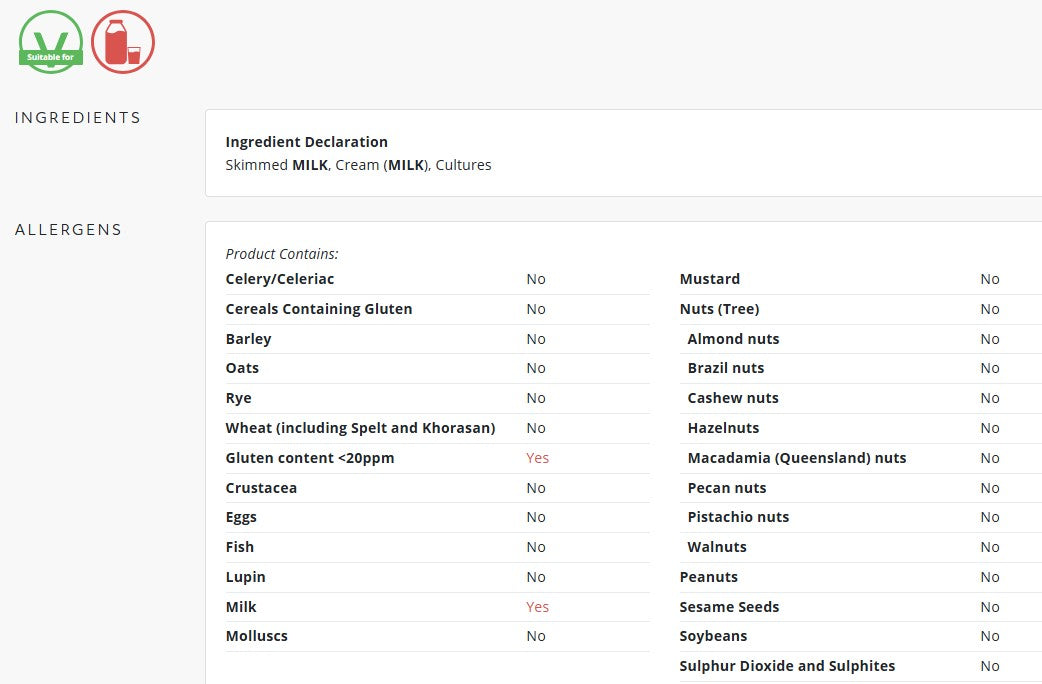Viewport: 1042px width, 684px height.
Task: Select the Celery/Celeriac allergen row label
Action: pos(280,279)
